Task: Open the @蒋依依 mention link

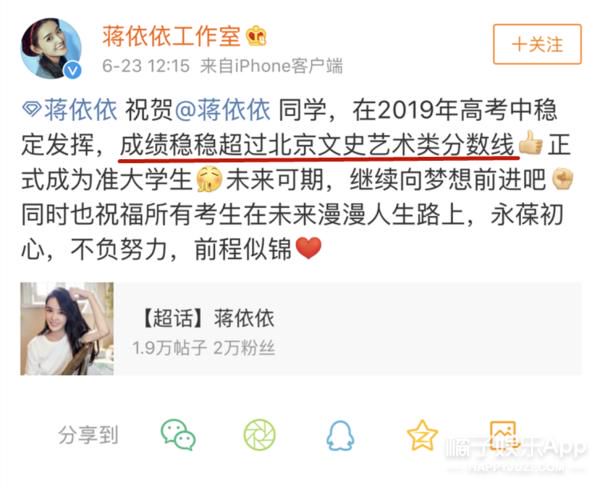Action: coord(223,110)
